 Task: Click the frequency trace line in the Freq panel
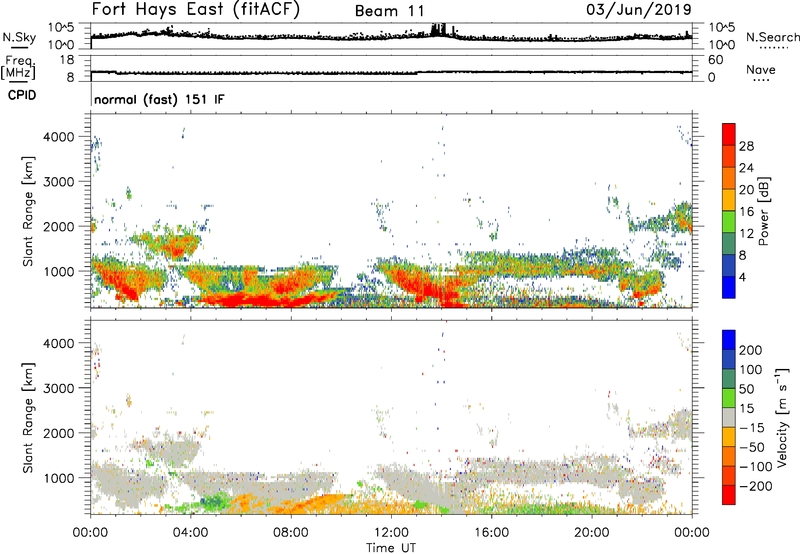[391, 72]
